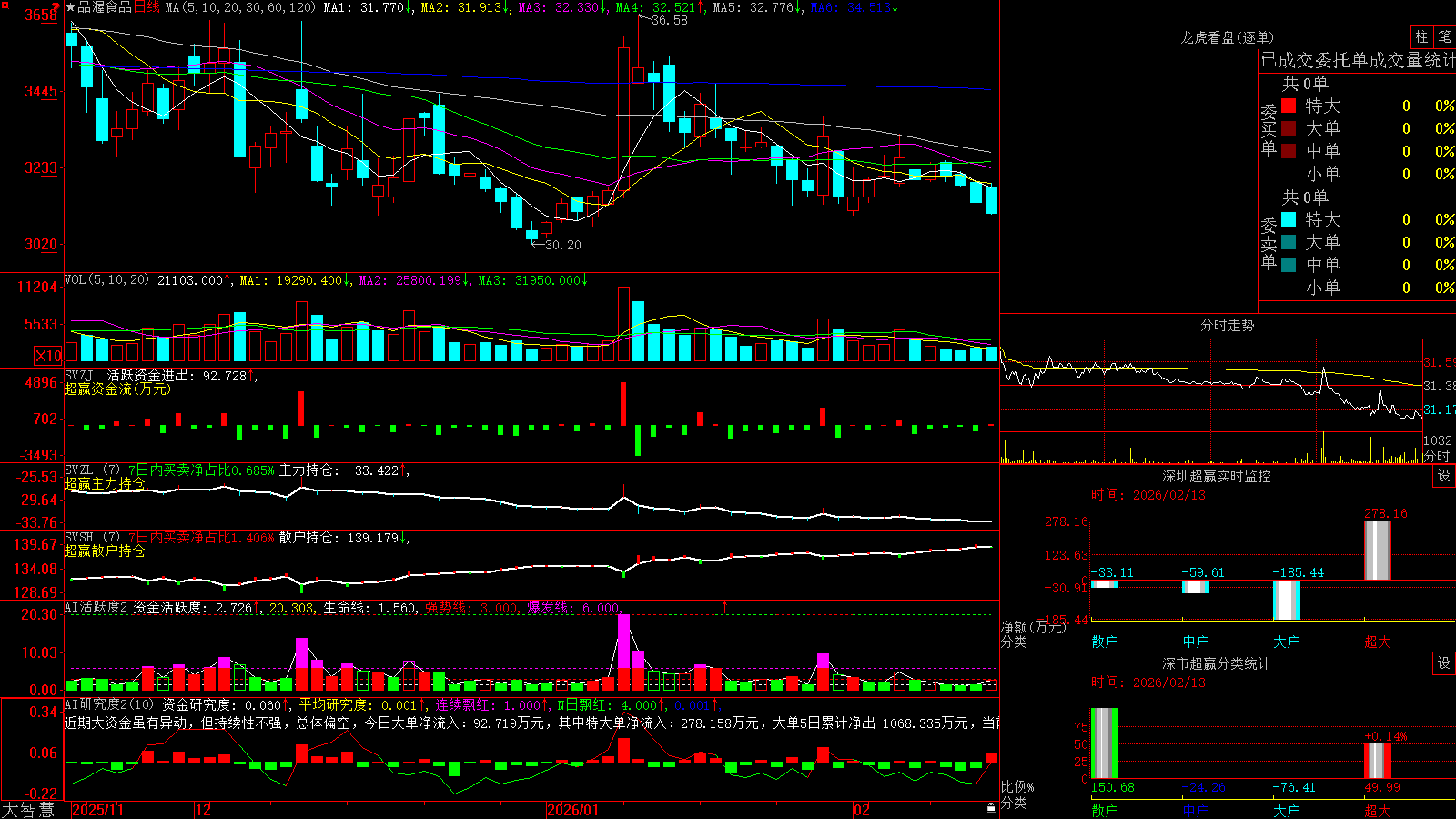Screen dimensions: 1456x819
Task: Click the X10 volume scale box
Action: [x=48, y=356]
